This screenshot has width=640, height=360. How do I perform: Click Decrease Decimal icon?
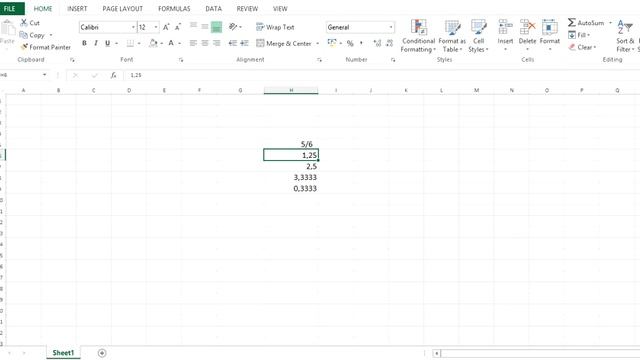389,43
